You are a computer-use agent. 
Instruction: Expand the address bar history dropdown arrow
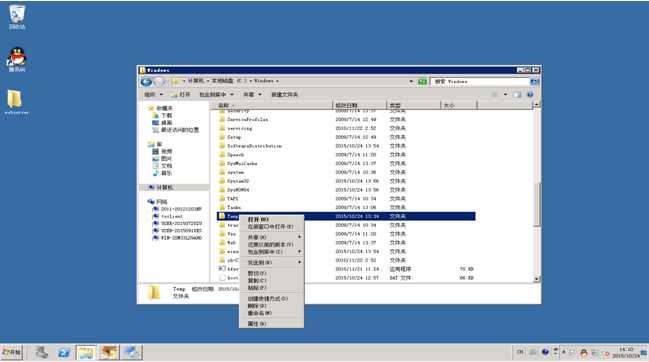pos(411,82)
